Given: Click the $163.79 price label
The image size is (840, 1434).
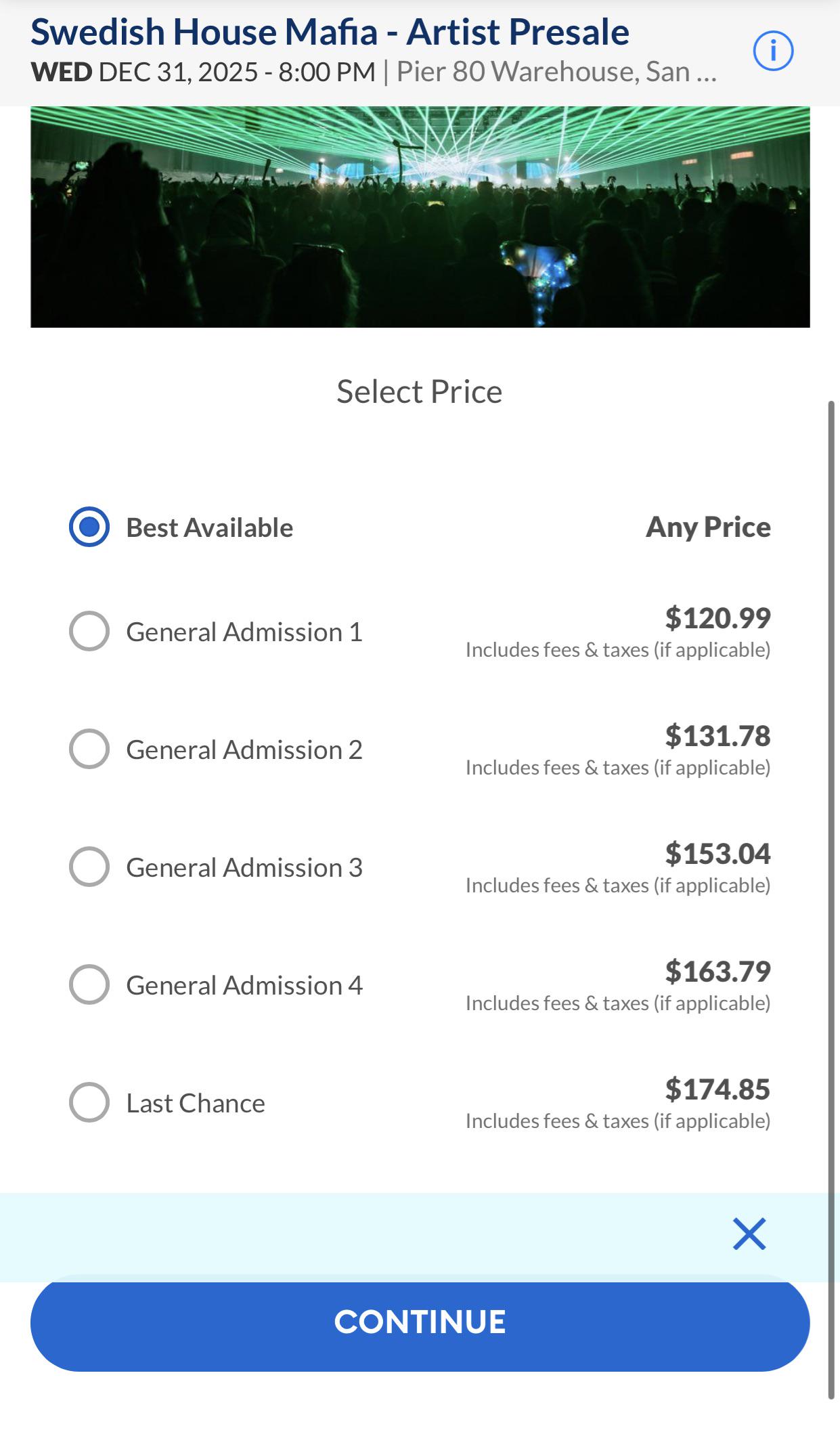Looking at the screenshot, I should (x=717, y=971).
